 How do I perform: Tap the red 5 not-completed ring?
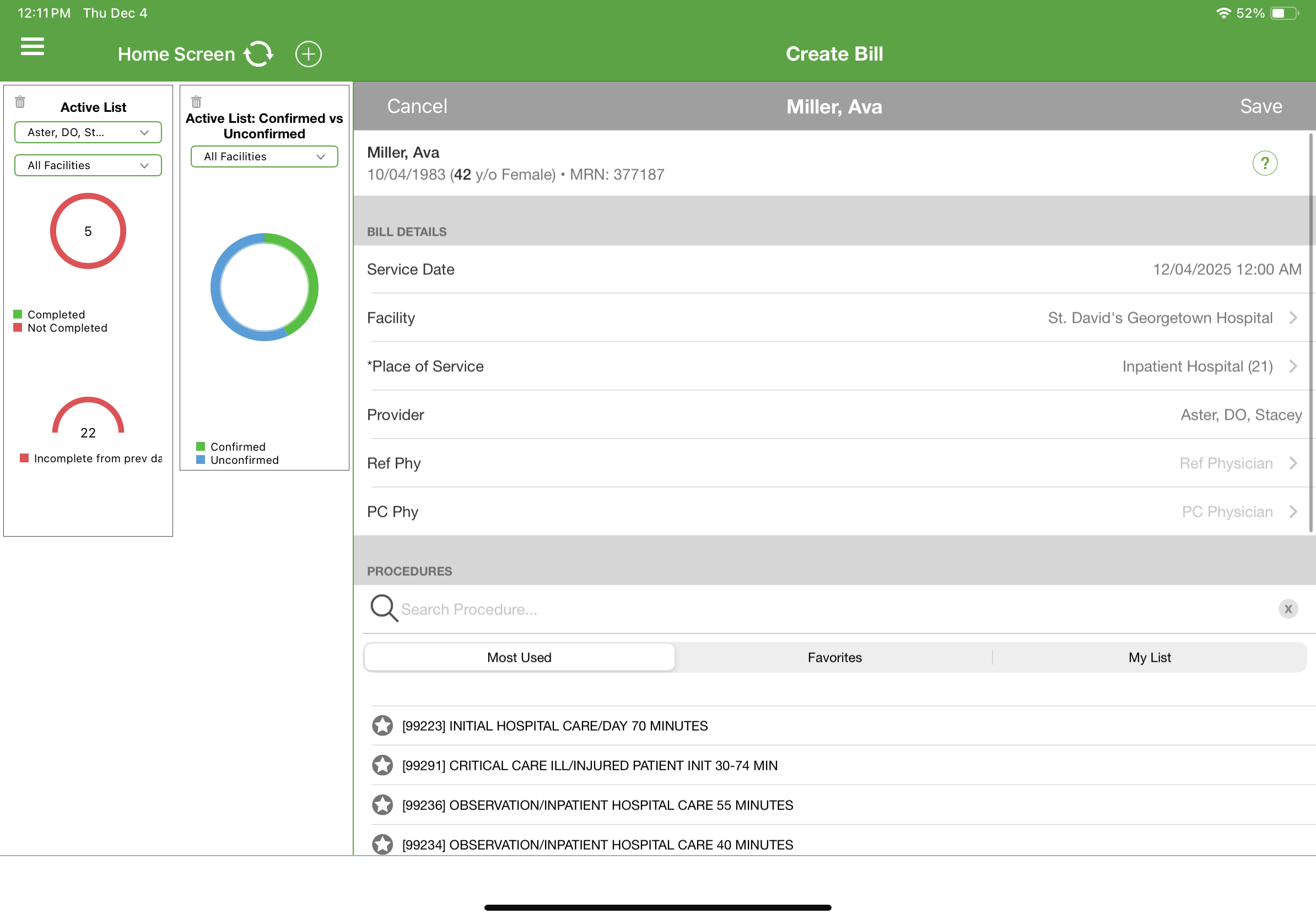tap(88, 231)
